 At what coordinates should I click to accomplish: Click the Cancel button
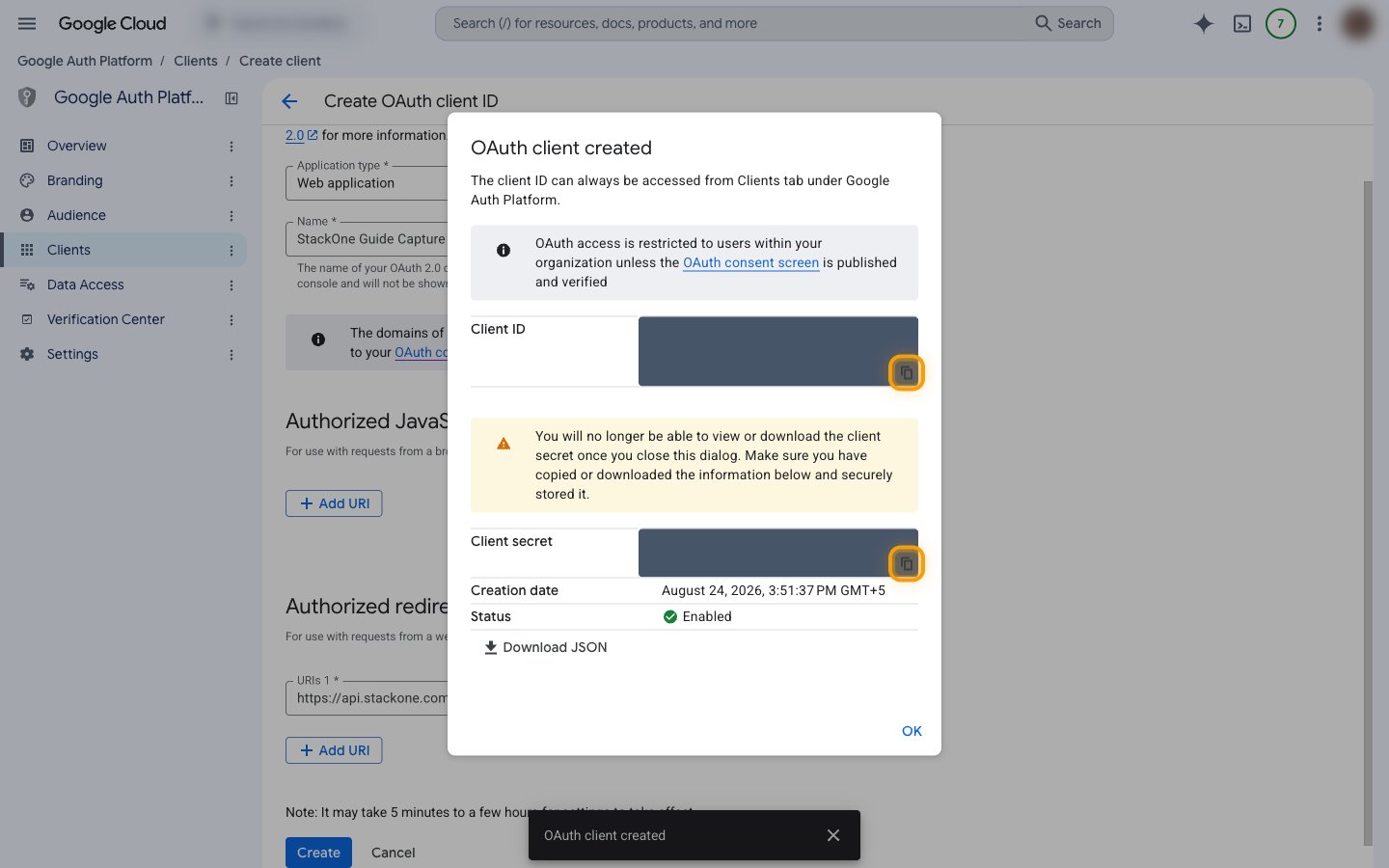click(393, 853)
